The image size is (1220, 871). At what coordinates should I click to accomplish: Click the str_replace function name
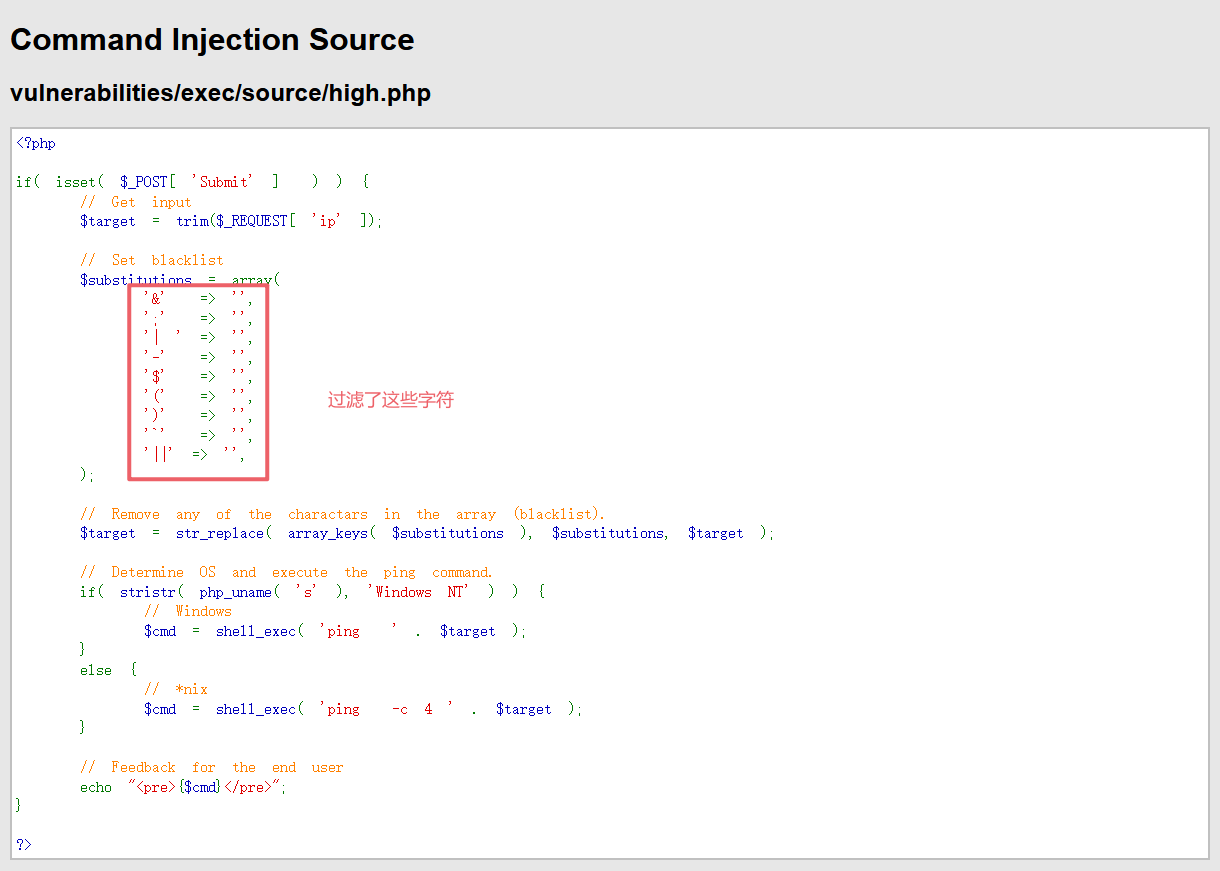point(220,533)
